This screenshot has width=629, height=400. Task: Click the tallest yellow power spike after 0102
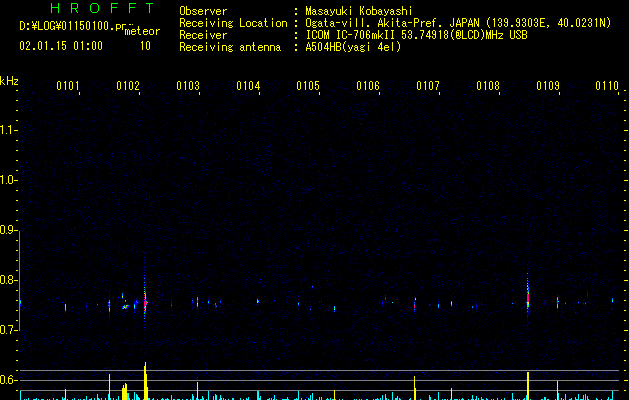pos(145,381)
